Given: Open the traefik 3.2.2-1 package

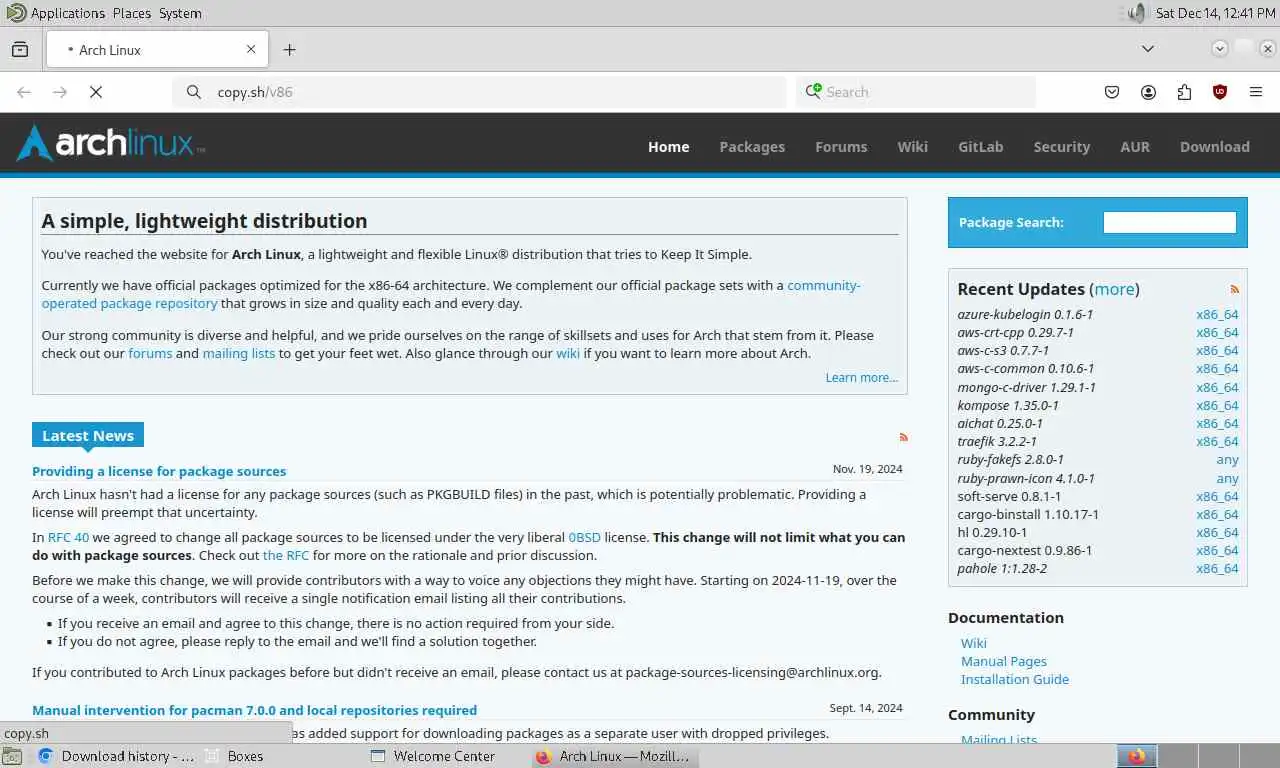Looking at the screenshot, I should 996,441.
